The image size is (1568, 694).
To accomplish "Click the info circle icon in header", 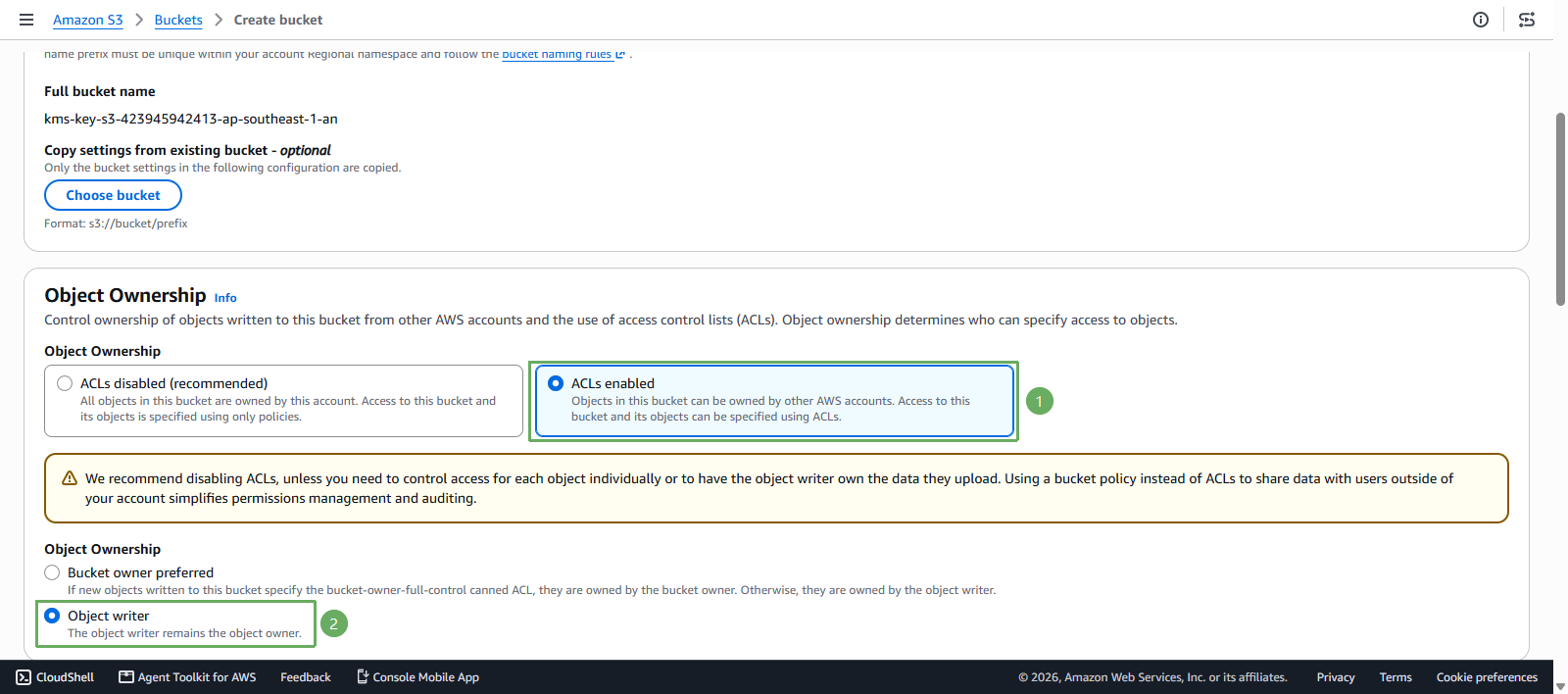I will pyautogui.click(x=1481, y=20).
